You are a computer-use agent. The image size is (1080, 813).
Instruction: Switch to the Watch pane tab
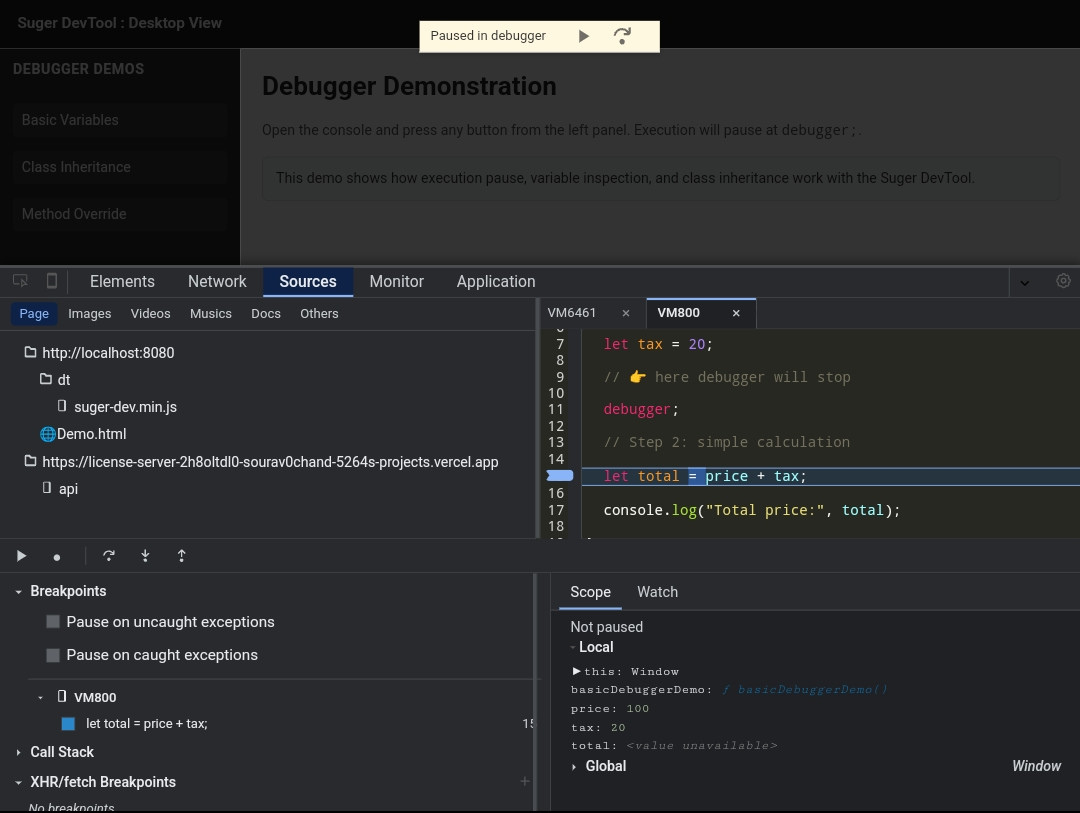[657, 592]
